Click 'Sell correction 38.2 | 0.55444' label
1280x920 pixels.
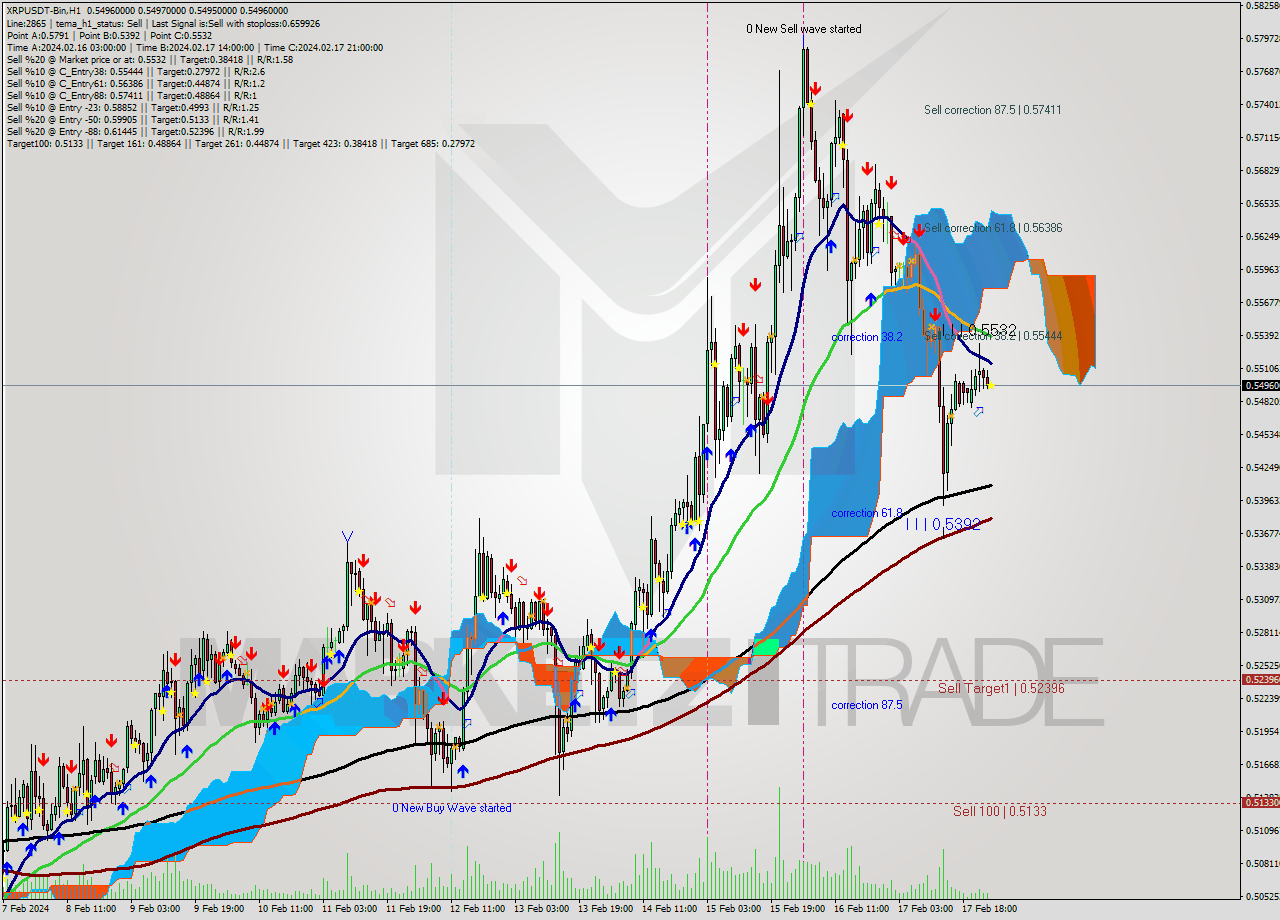[993, 336]
